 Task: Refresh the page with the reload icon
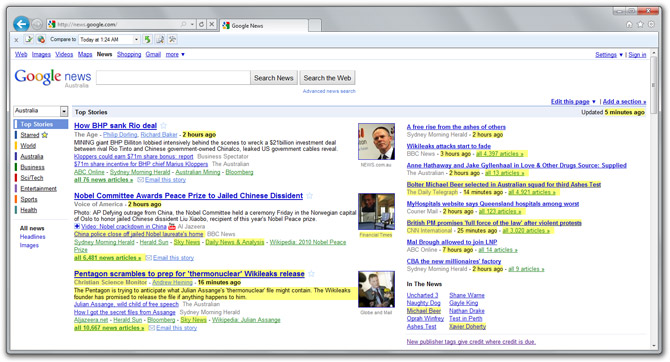coord(202,24)
